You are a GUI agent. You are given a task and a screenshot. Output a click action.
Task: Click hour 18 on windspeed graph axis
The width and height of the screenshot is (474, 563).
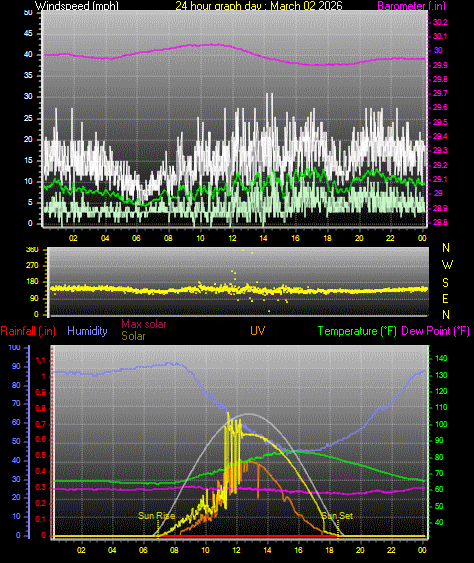pyautogui.click(x=327, y=238)
